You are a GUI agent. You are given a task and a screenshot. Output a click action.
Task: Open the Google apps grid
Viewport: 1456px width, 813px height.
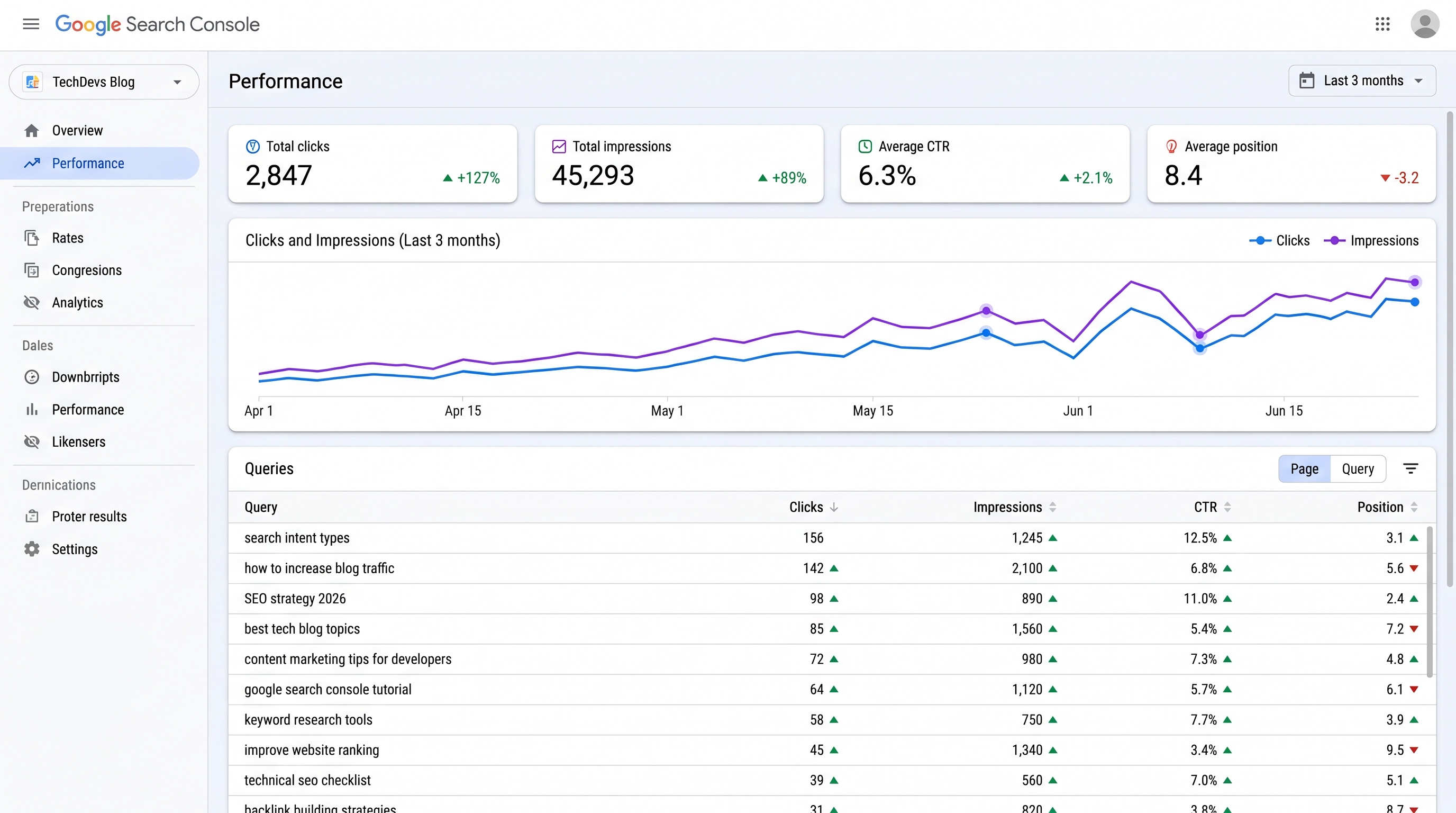pyautogui.click(x=1382, y=24)
